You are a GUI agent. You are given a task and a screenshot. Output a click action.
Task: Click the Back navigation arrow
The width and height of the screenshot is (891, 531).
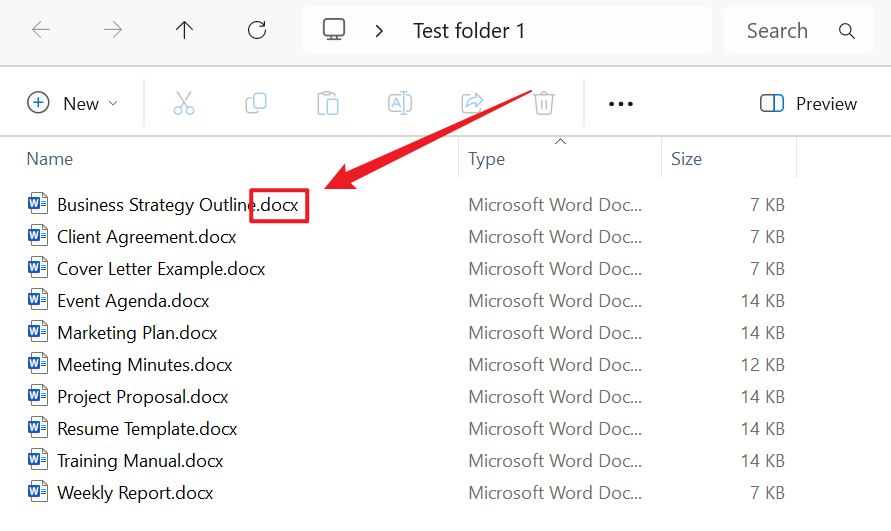41,30
